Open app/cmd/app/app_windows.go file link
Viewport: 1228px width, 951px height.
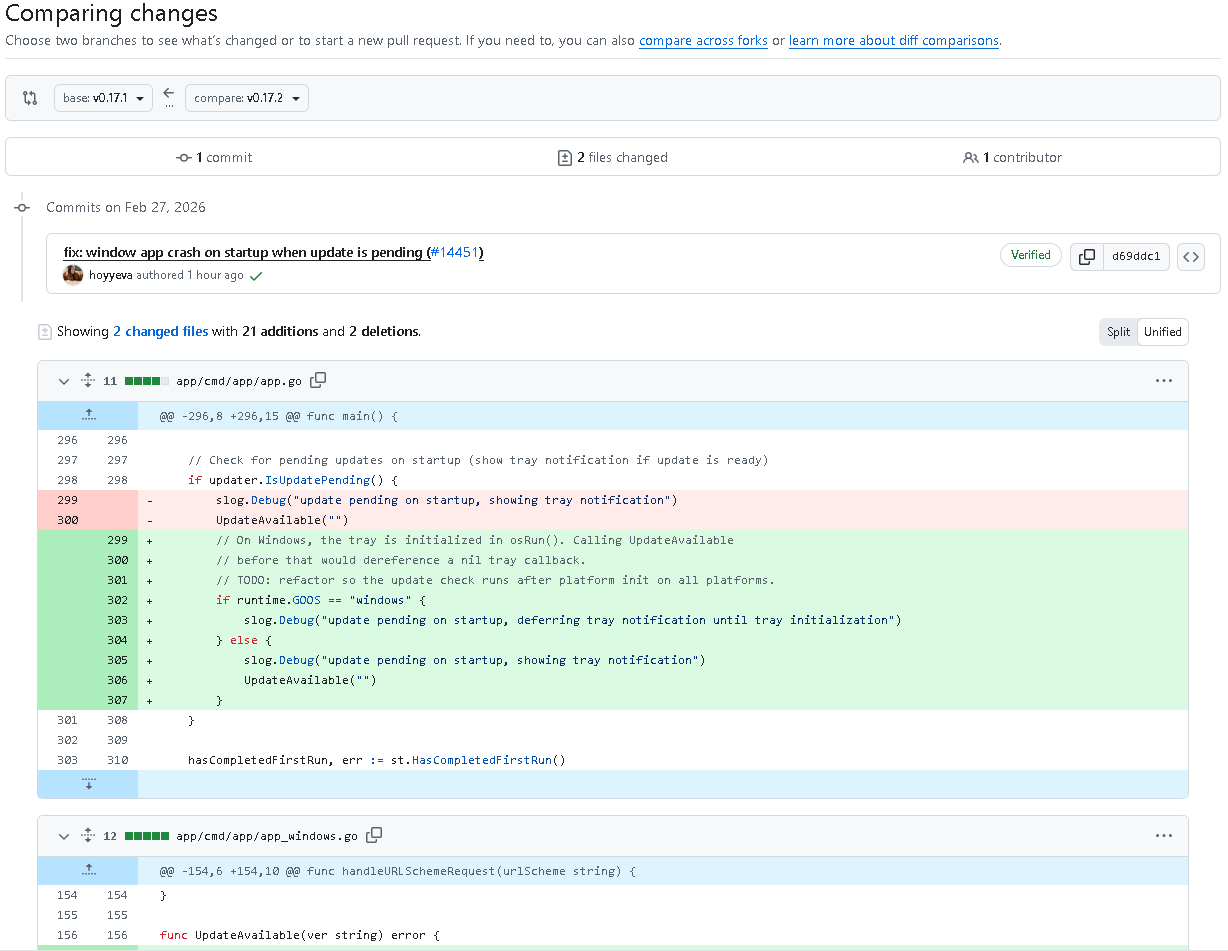tap(267, 836)
